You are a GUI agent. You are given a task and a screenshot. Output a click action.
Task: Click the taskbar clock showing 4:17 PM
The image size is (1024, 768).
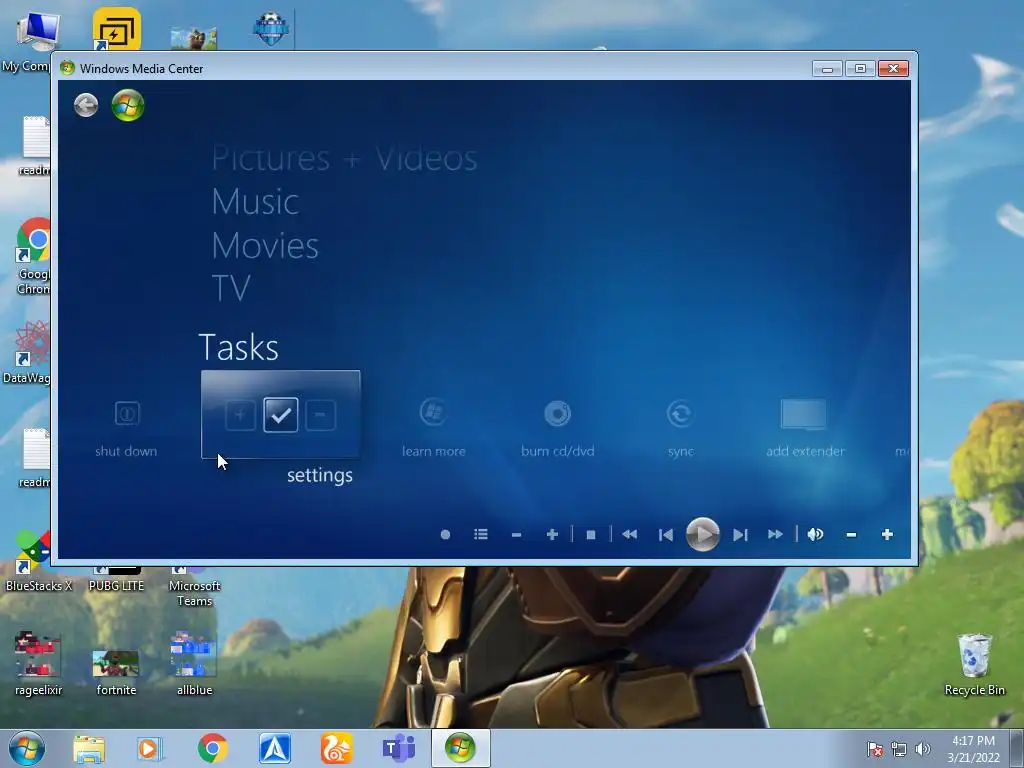(x=973, y=749)
